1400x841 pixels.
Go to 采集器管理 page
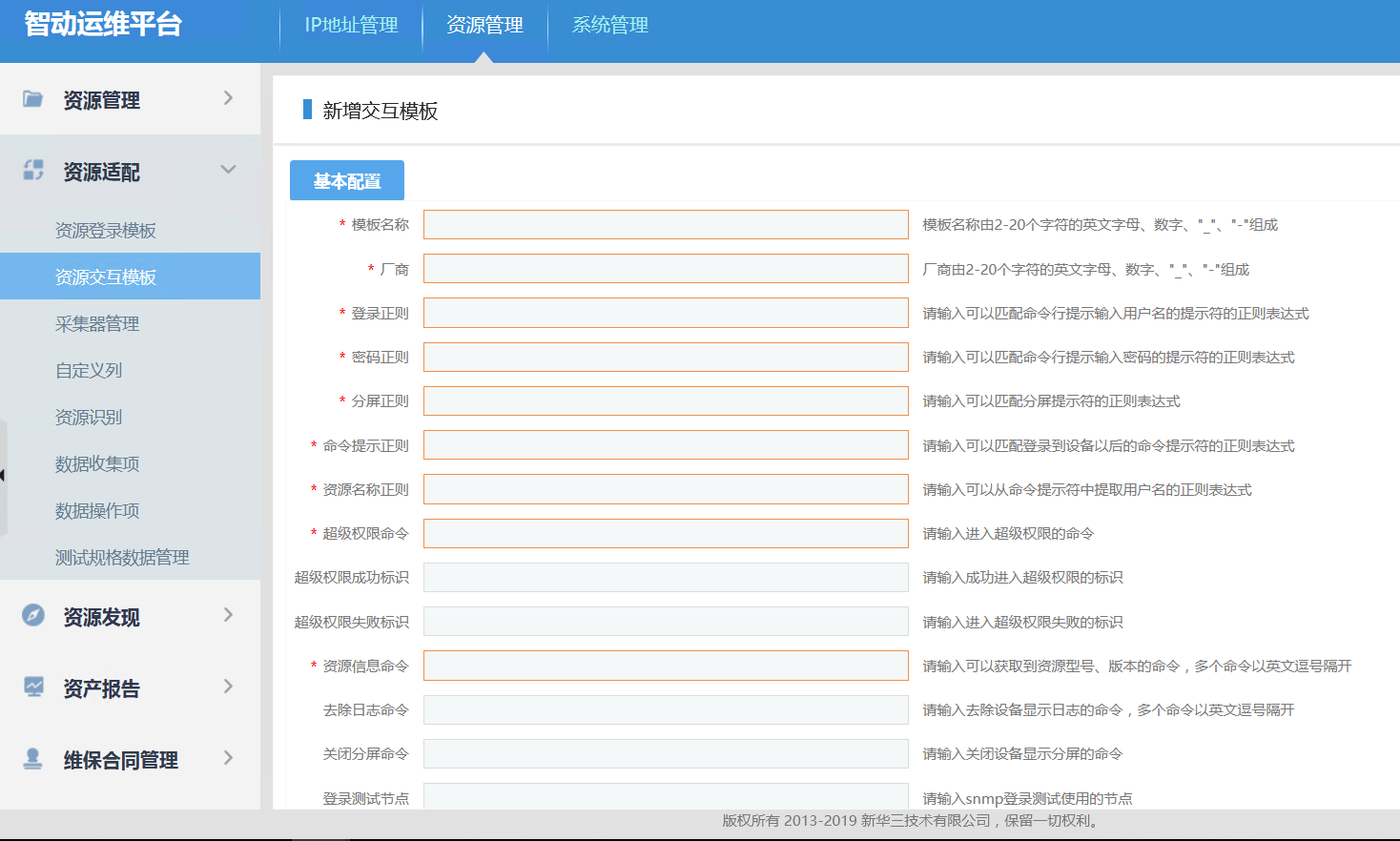tap(97, 324)
